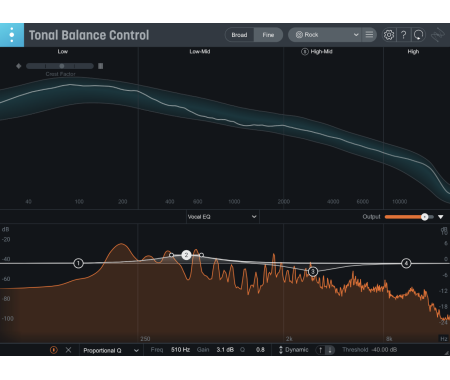Switch to Fine view mode

(x=268, y=35)
